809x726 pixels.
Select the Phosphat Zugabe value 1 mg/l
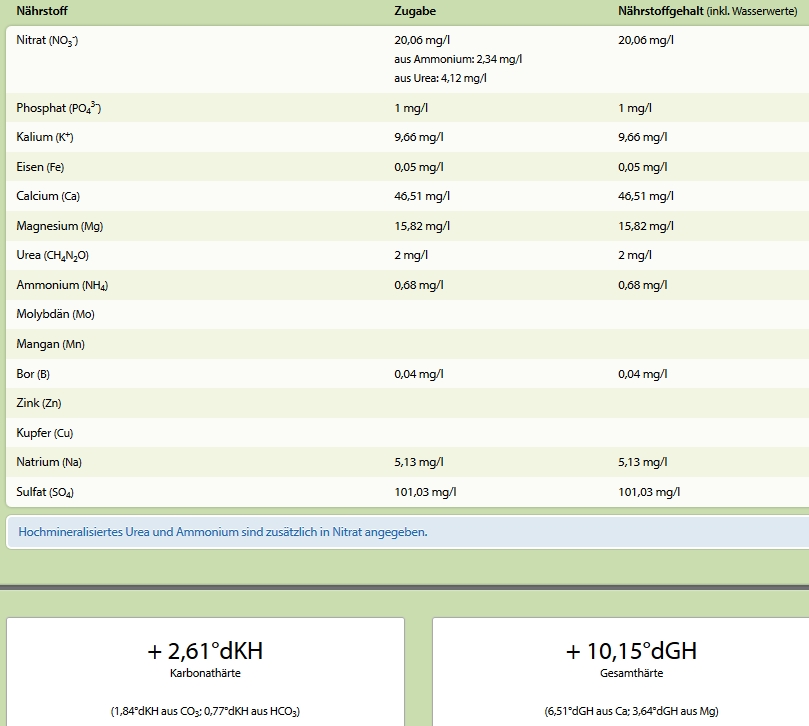point(411,108)
